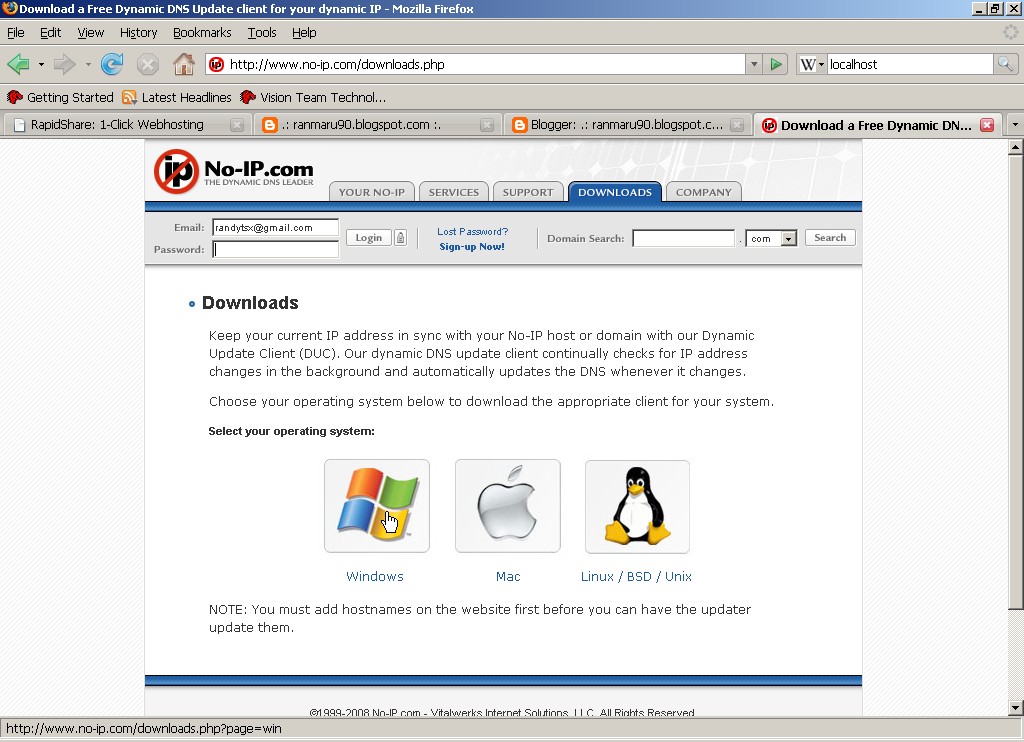Viewport: 1024px width, 742px height.
Task: Follow the Lost Password? link
Action: tap(472, 231)
